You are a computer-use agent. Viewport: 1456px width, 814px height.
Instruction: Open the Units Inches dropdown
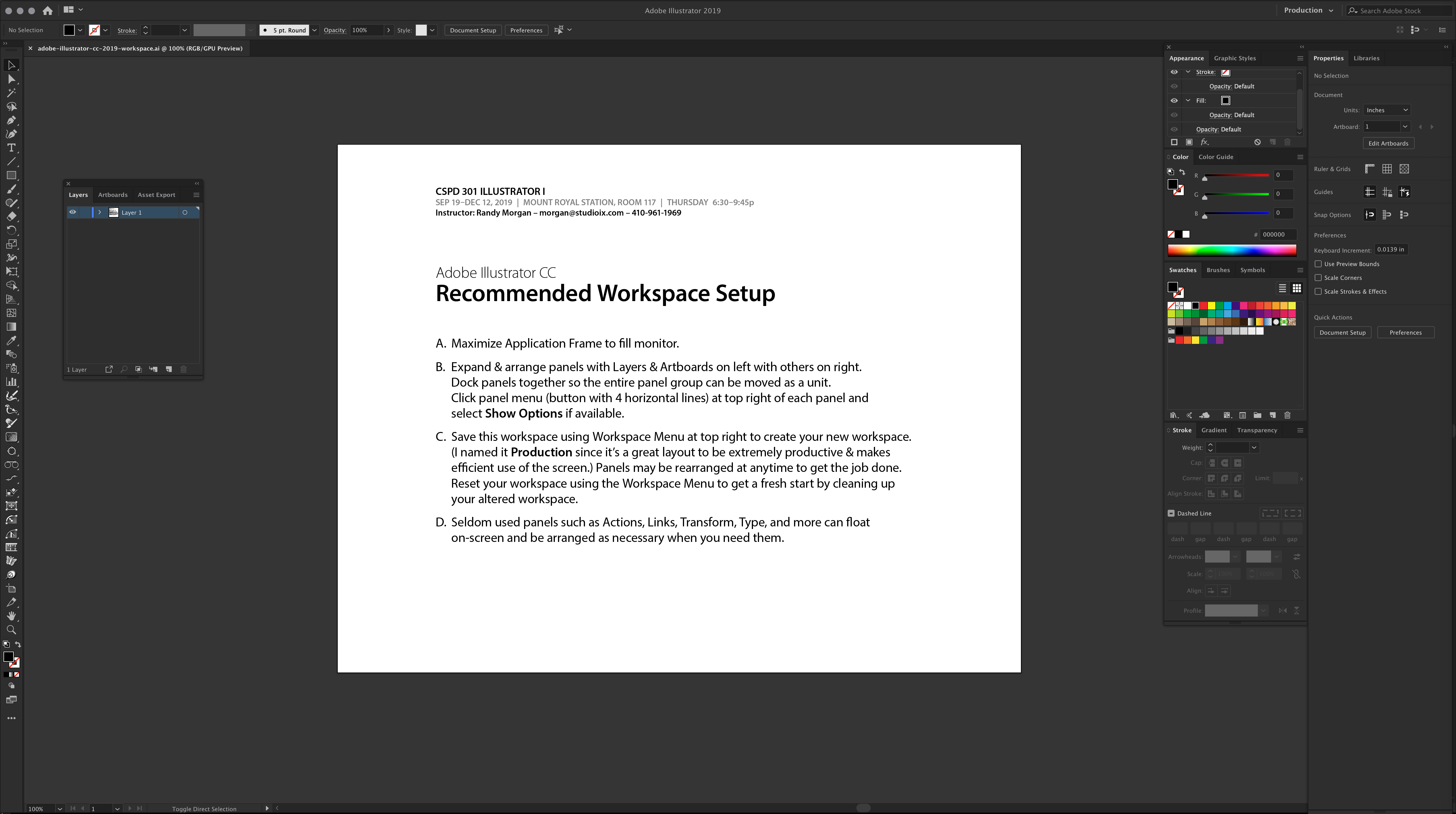coord(1387,110)
